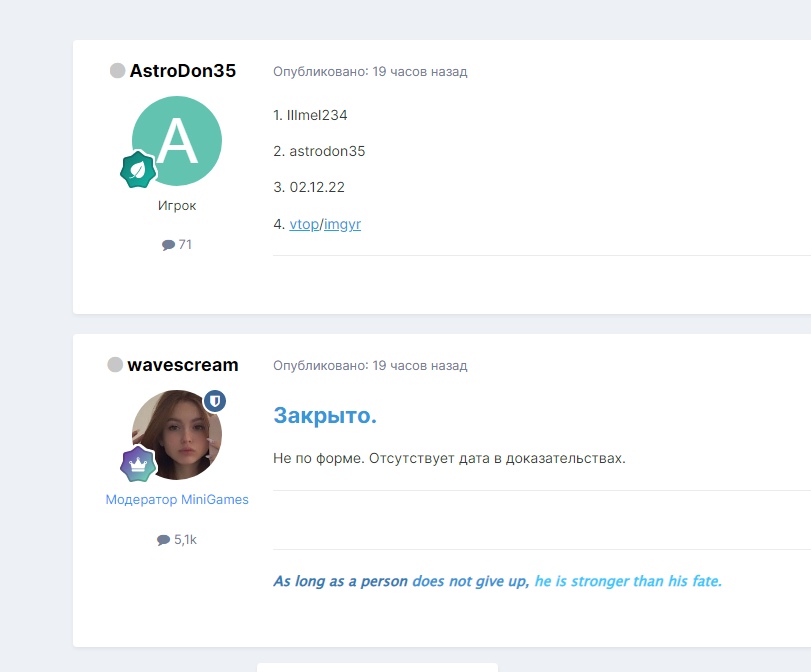Click the offline status dot beside wavescream
The height and width of the screenshot is (672, 811).
tap(115, 365)
